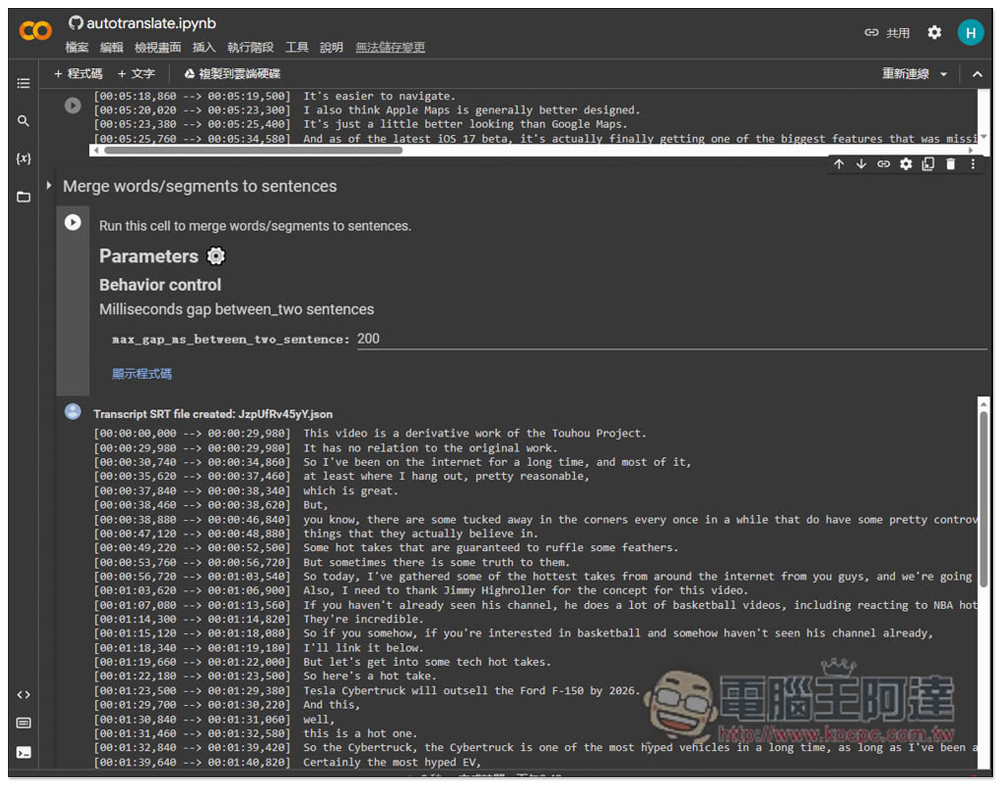Screen dimensions: 1000x786
Task: Collapse the Merge words/segments section
Action: coord(48,186)
